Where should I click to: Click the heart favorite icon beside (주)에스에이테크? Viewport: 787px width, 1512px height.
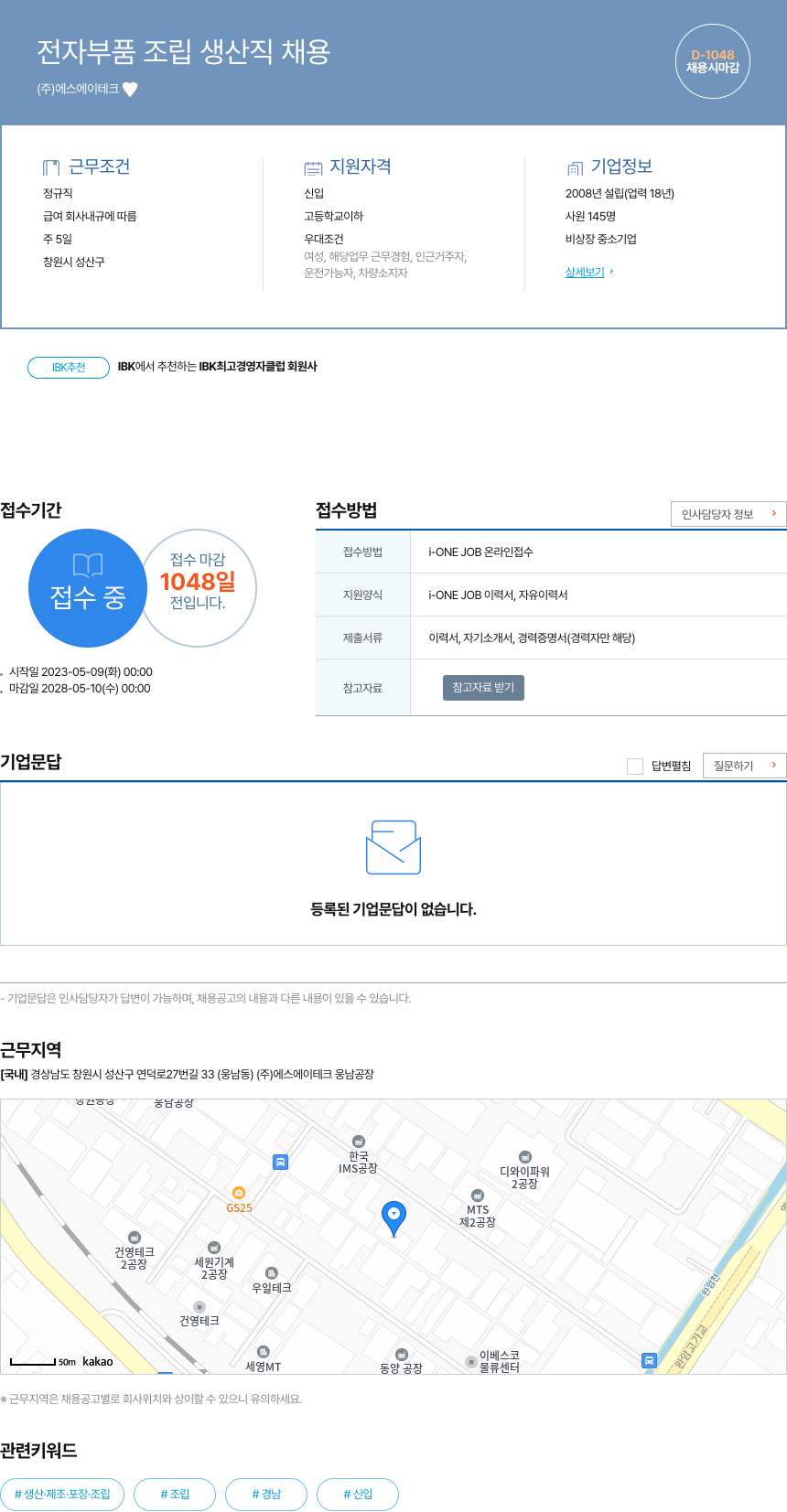130,89
